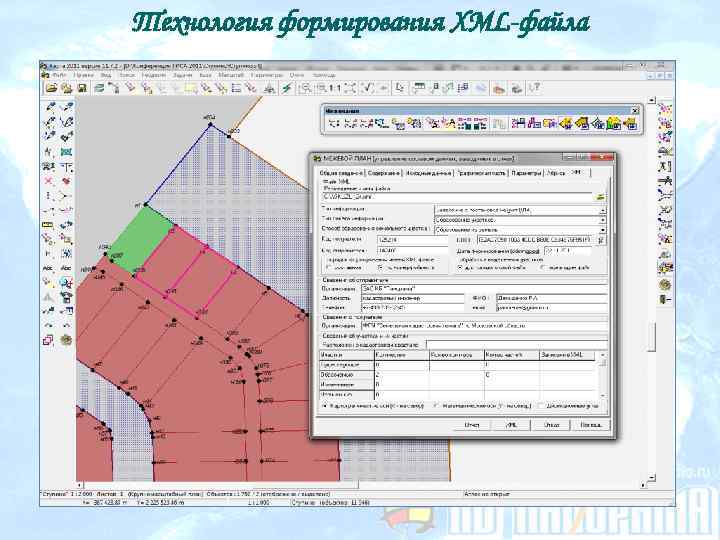
Task: Click the date of formation field
Action: (x=567, y=251)
